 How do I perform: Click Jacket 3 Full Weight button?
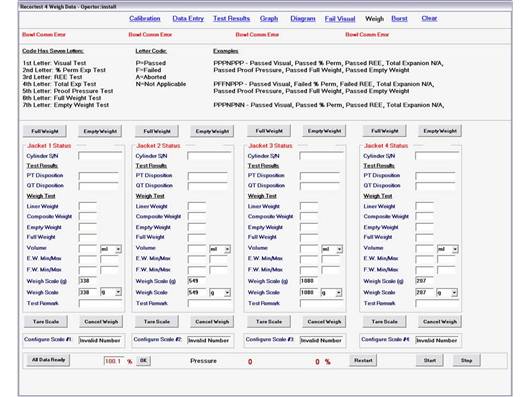[269, 131]
